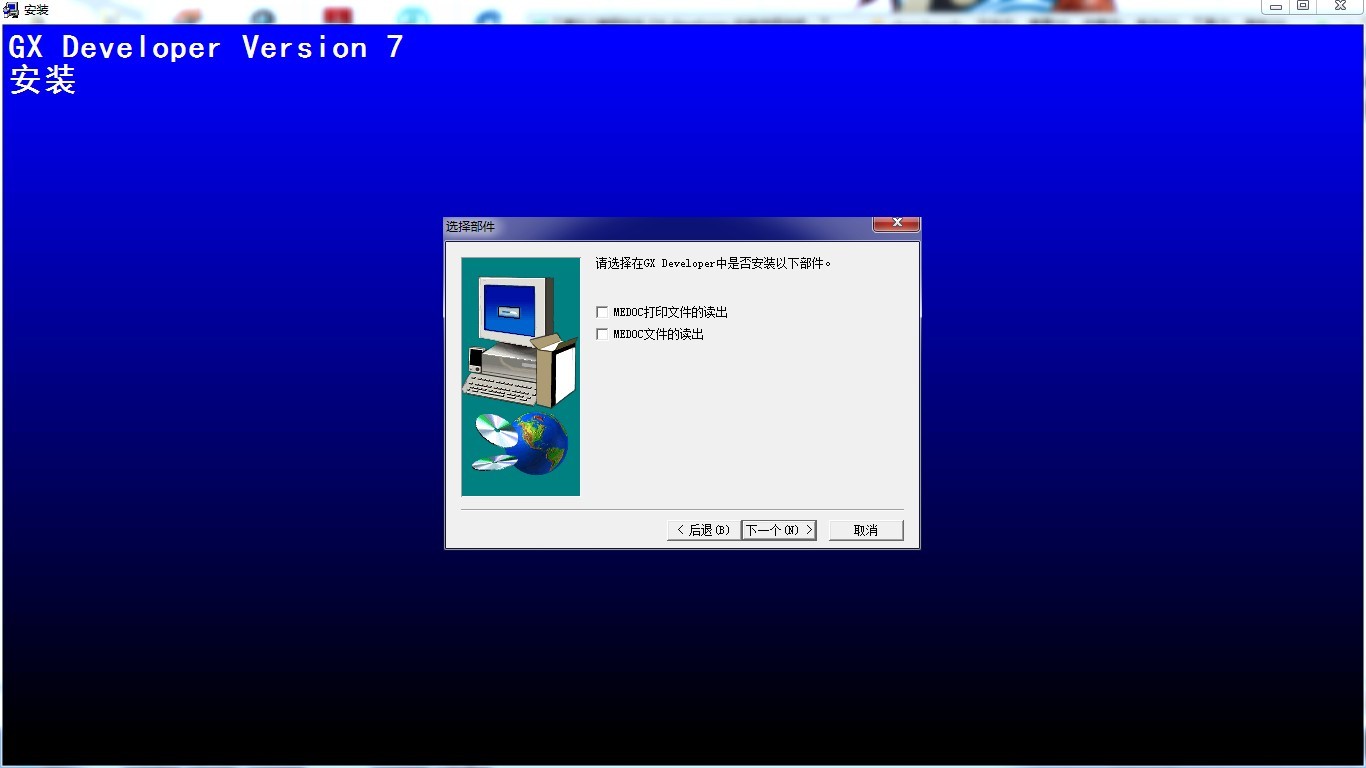
Task: Click the blue globe graphic
Action: coord(542,443)
